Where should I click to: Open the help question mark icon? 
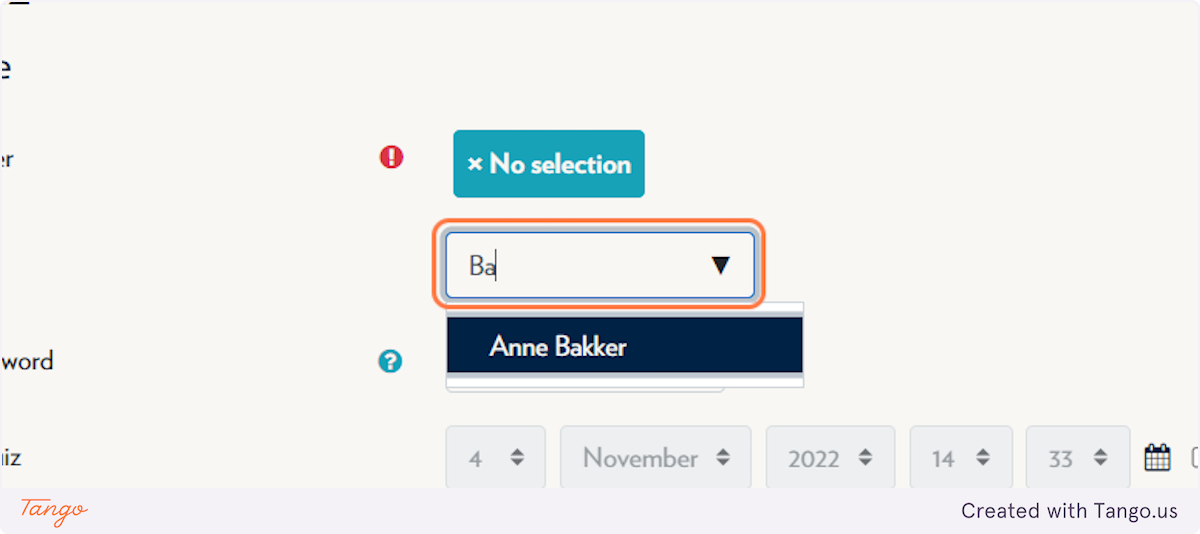click(x=390, y=361)
